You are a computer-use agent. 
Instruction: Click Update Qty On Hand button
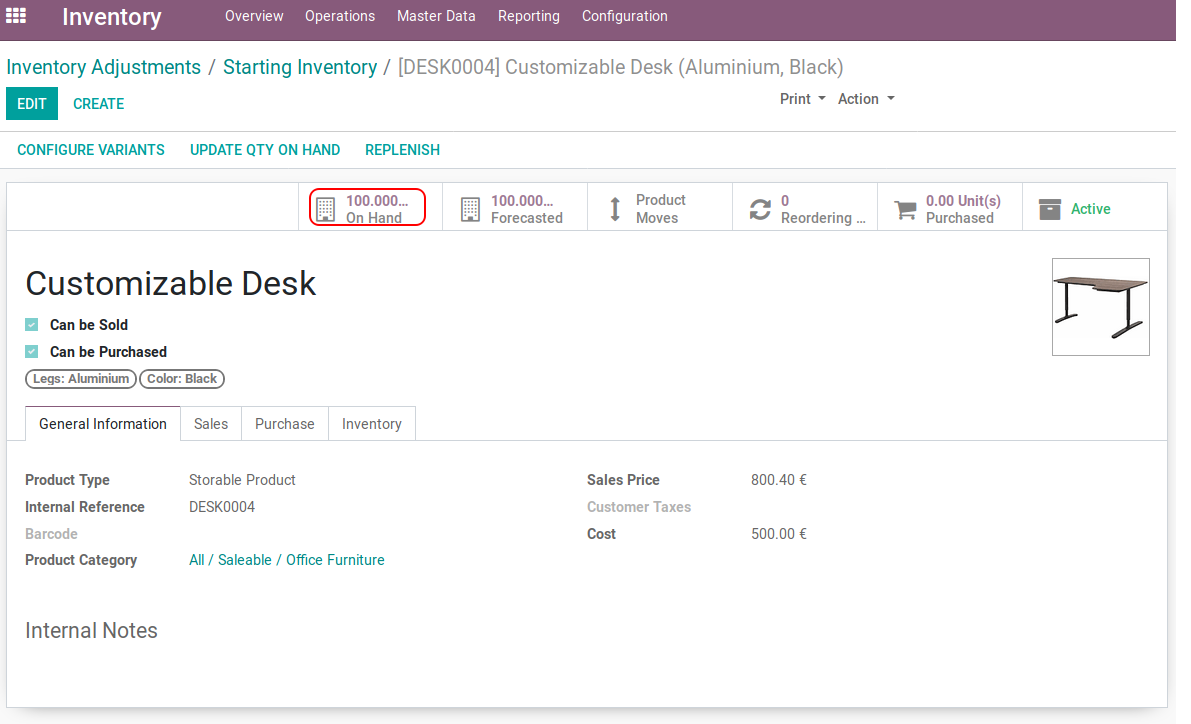(x=265, y=150)
